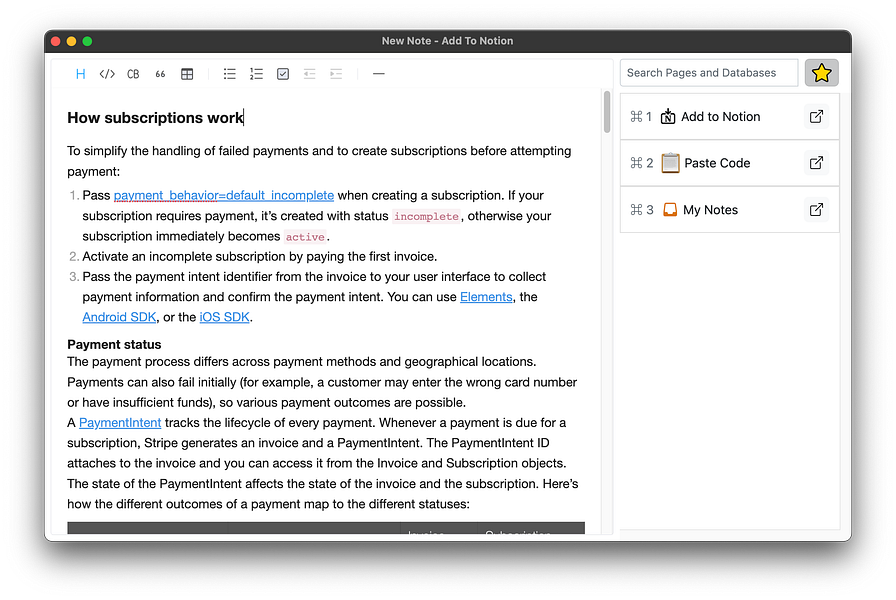The width and height of the screenshot is (896, 600).
Task: Open the PaymentIntent hyperlink
Action: [x=120, y=422]
